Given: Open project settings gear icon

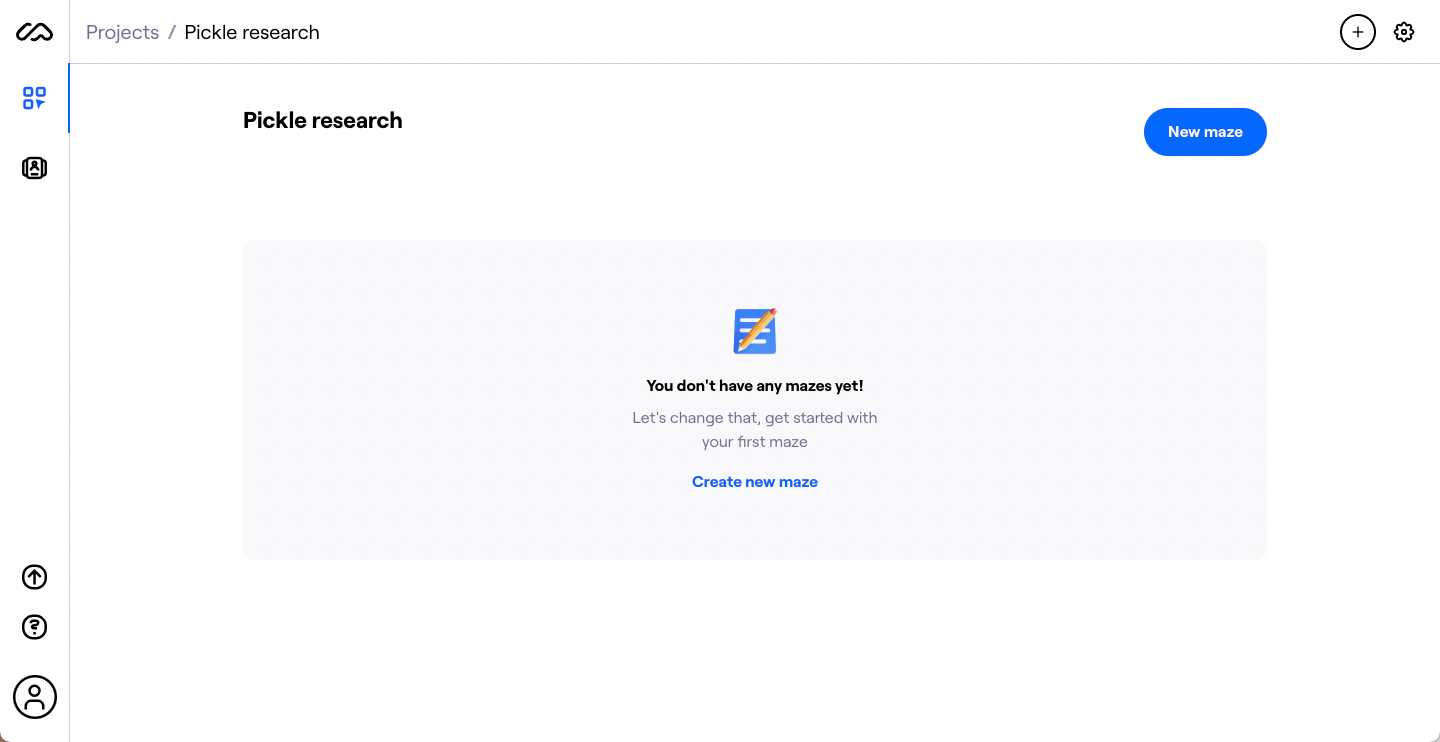Looking at the screenshot, I should (1404, 32).
